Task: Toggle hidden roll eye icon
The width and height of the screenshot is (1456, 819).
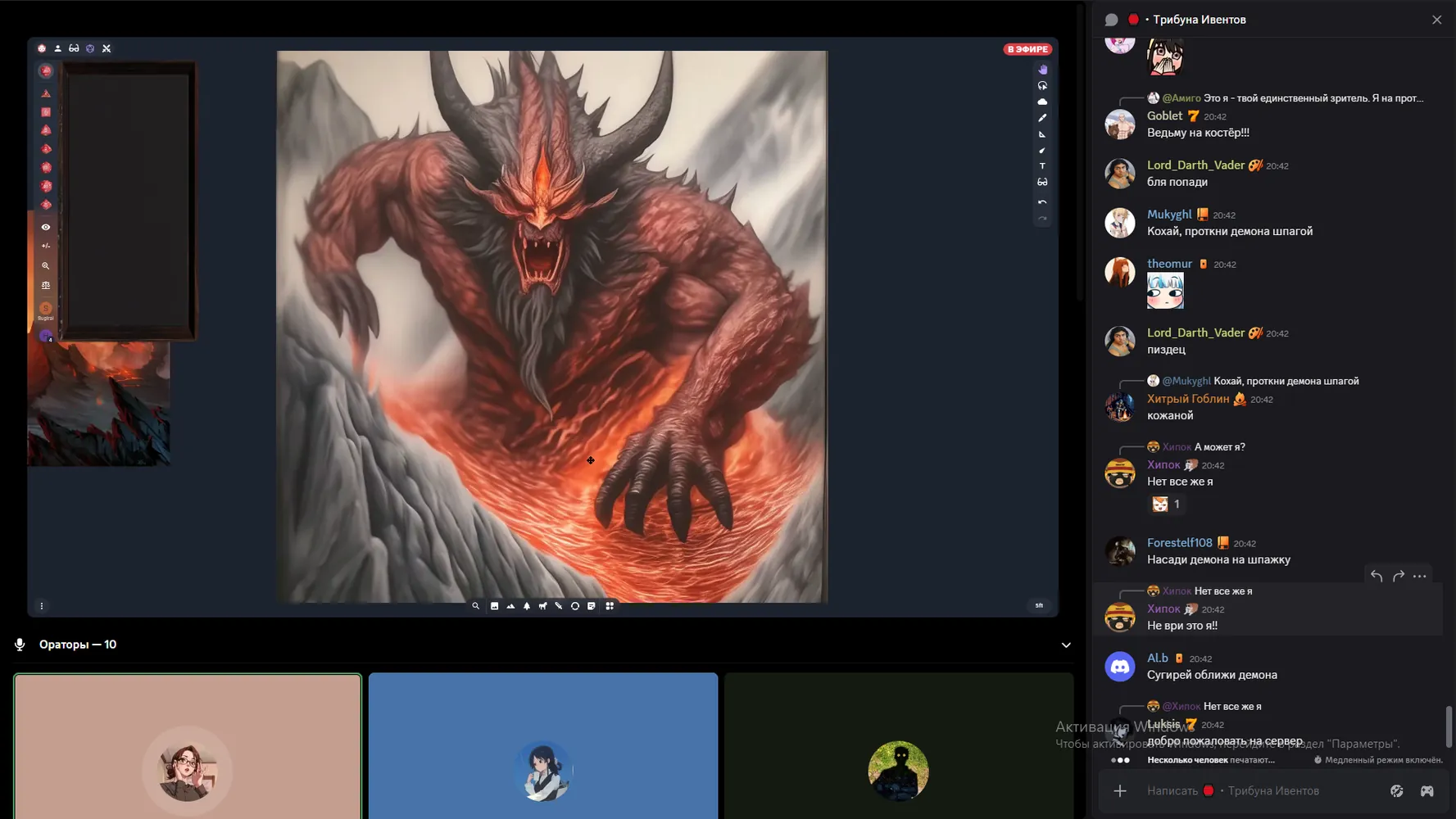Action: 46,227
